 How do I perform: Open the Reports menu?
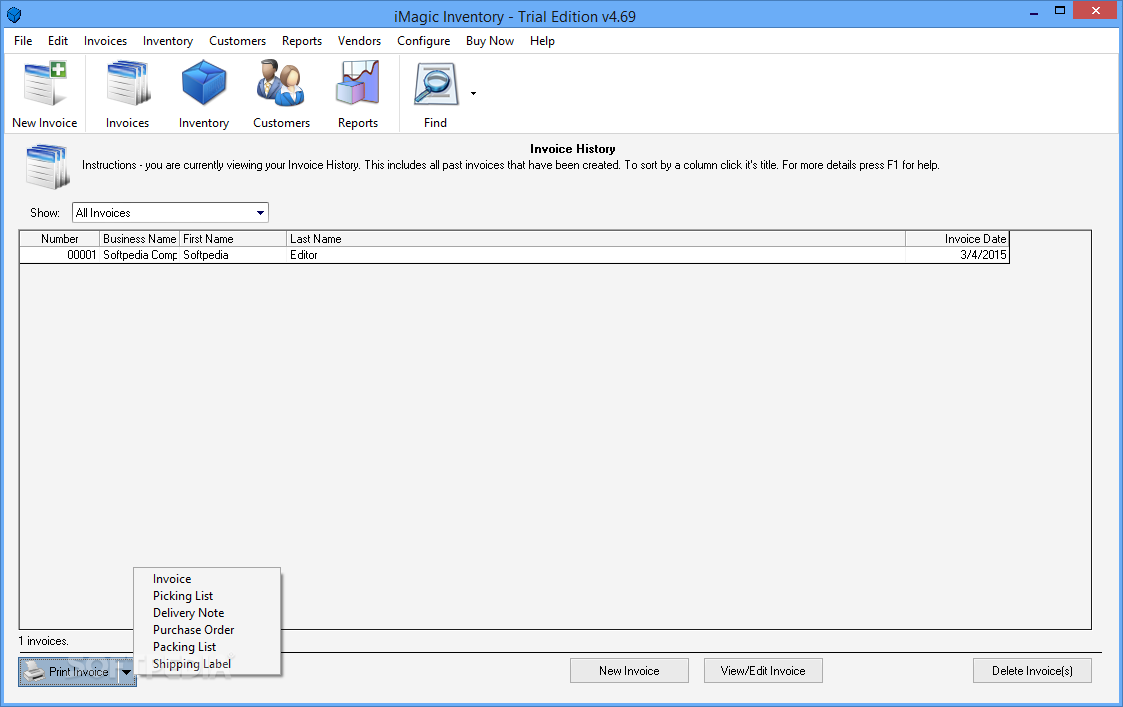(302, 41)
